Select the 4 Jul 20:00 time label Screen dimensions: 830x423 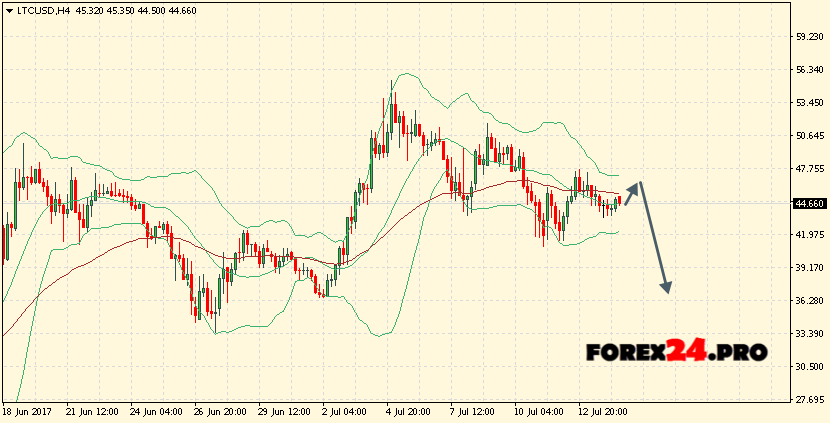click(406, 412)
